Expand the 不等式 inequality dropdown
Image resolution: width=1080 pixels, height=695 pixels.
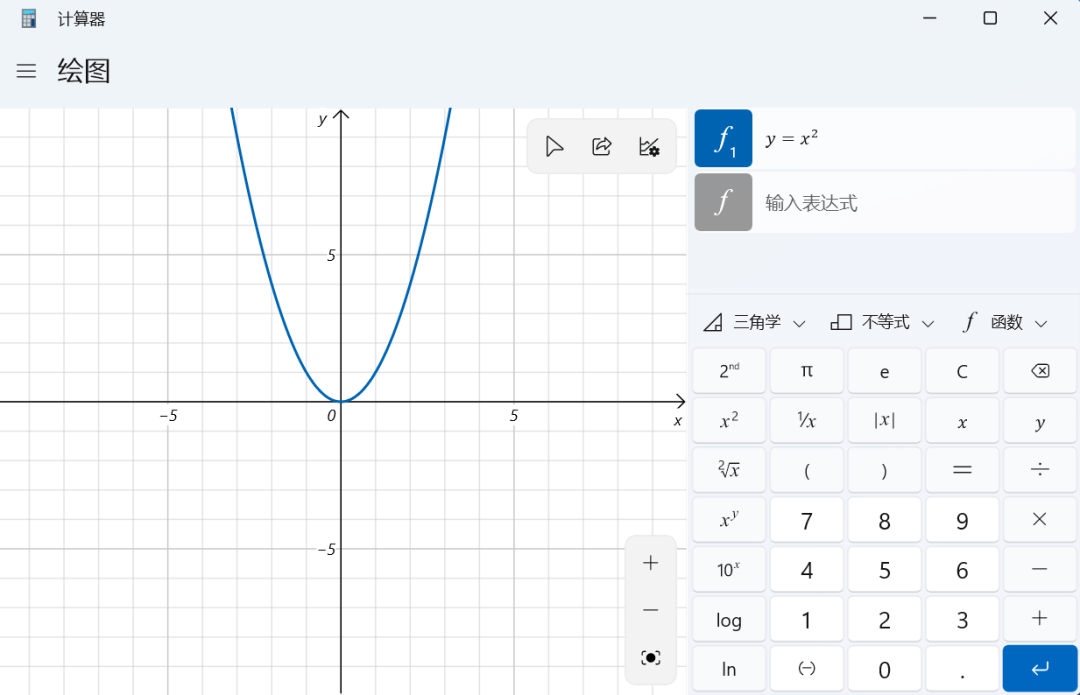882,322
